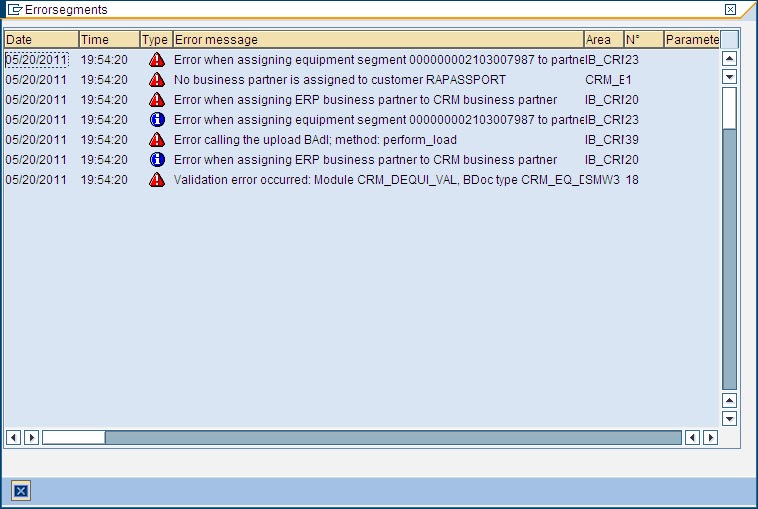
Task: Click the upper scroll-up arrow of vertical scrollbar
Action: 729,59
